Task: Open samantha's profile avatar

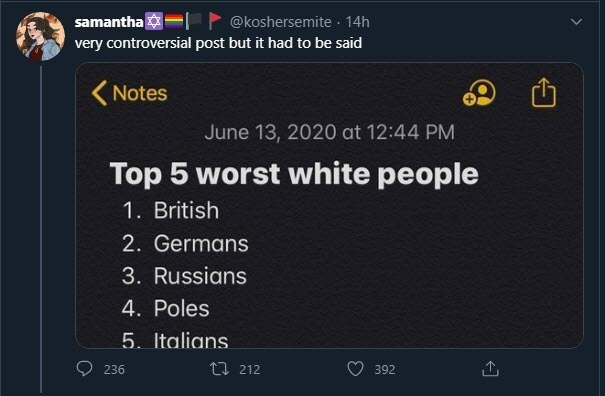Action: pos(40,36)
